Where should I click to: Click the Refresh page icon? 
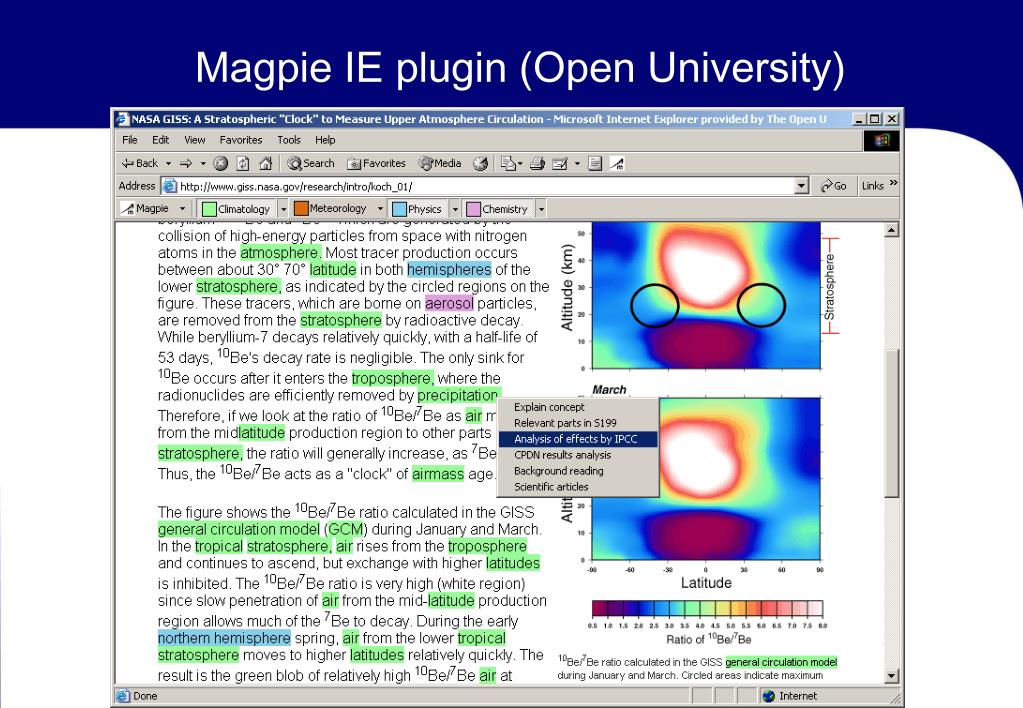(243, 163)
